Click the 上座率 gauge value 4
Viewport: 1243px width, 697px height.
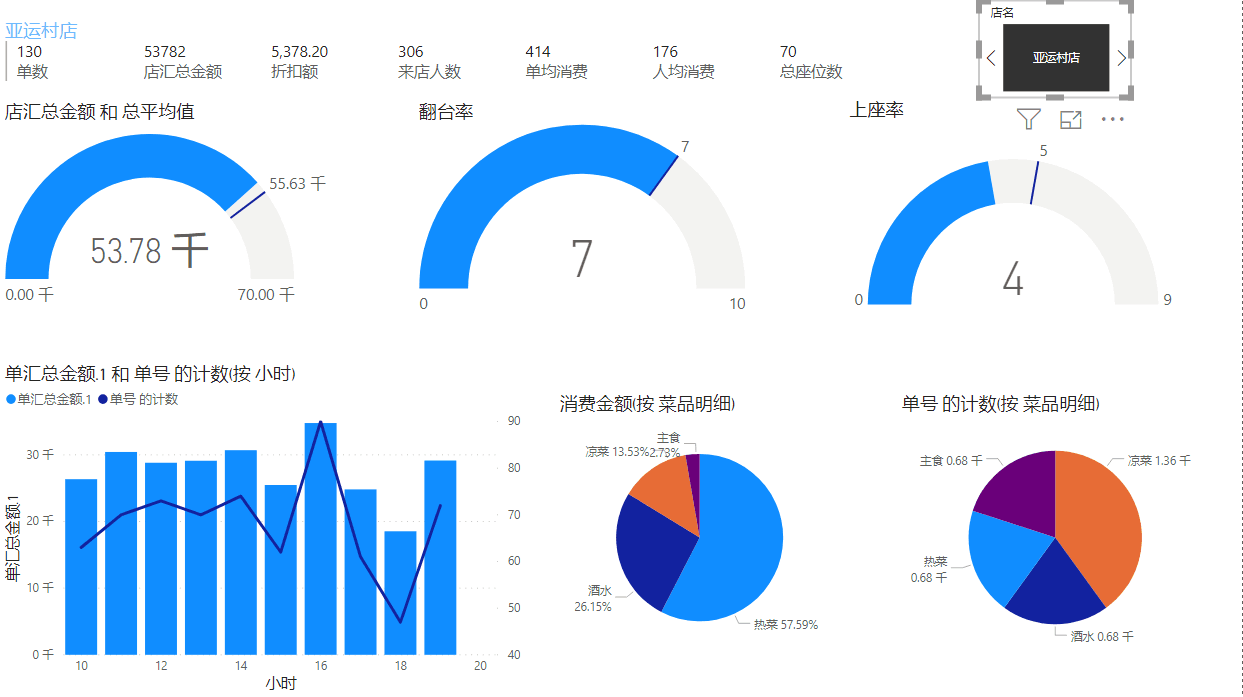(x=1013, y=281)
